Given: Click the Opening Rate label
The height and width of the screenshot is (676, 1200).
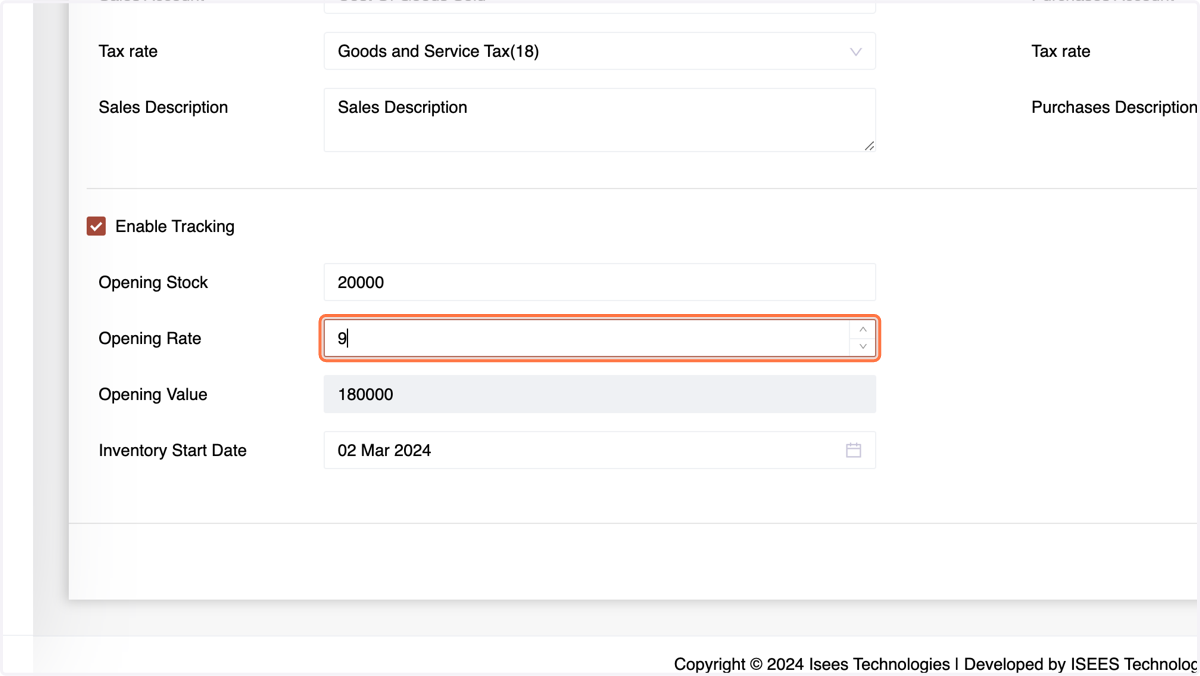Looking at the screenshot, I should [x=150, y=338].
